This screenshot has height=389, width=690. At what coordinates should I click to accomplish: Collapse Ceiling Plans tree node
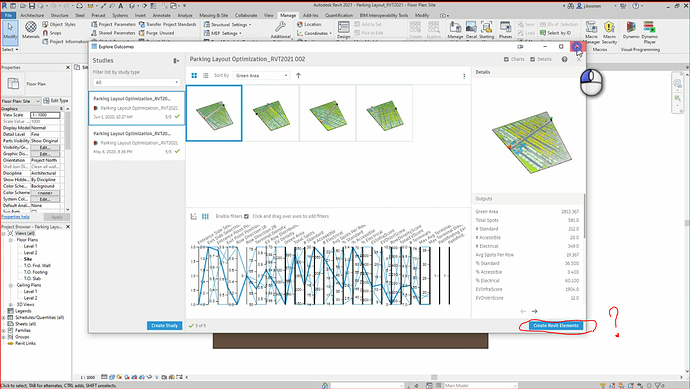pos(11,285)
